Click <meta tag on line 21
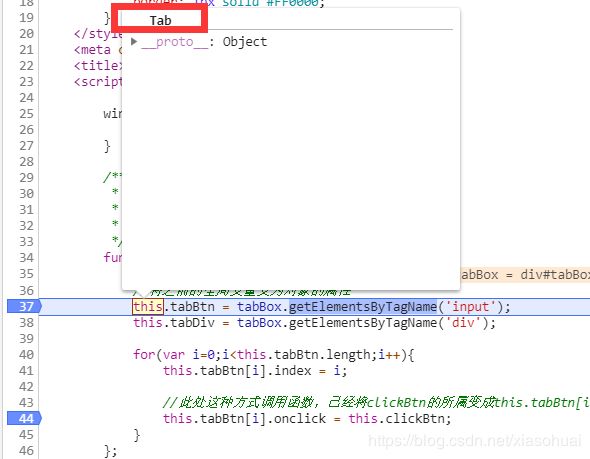590x459 pixels. pyautogui.click(x=93, y=50)
